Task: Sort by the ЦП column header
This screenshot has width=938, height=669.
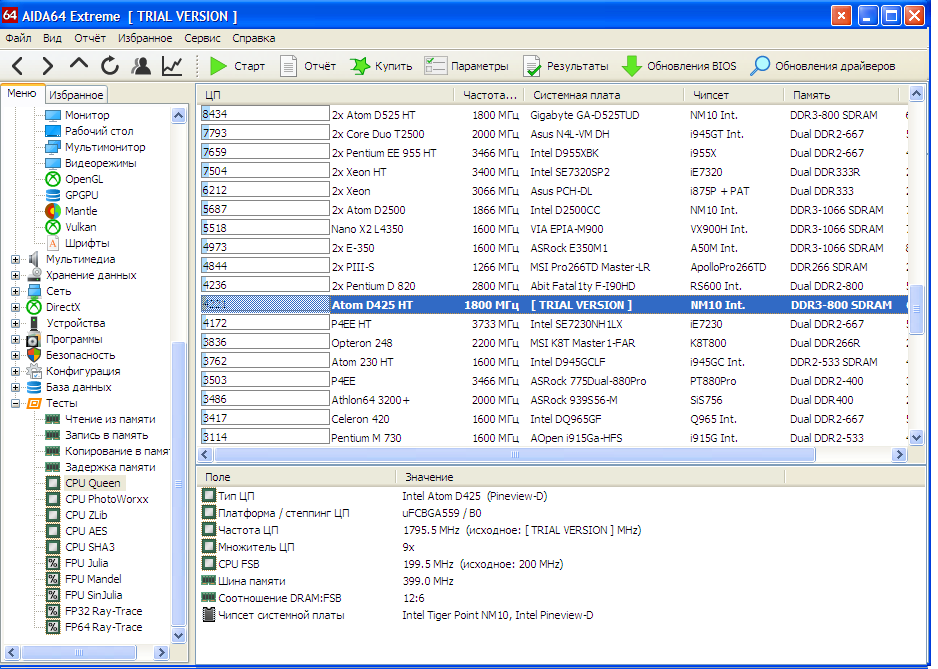Action: (x=326, y=95)
